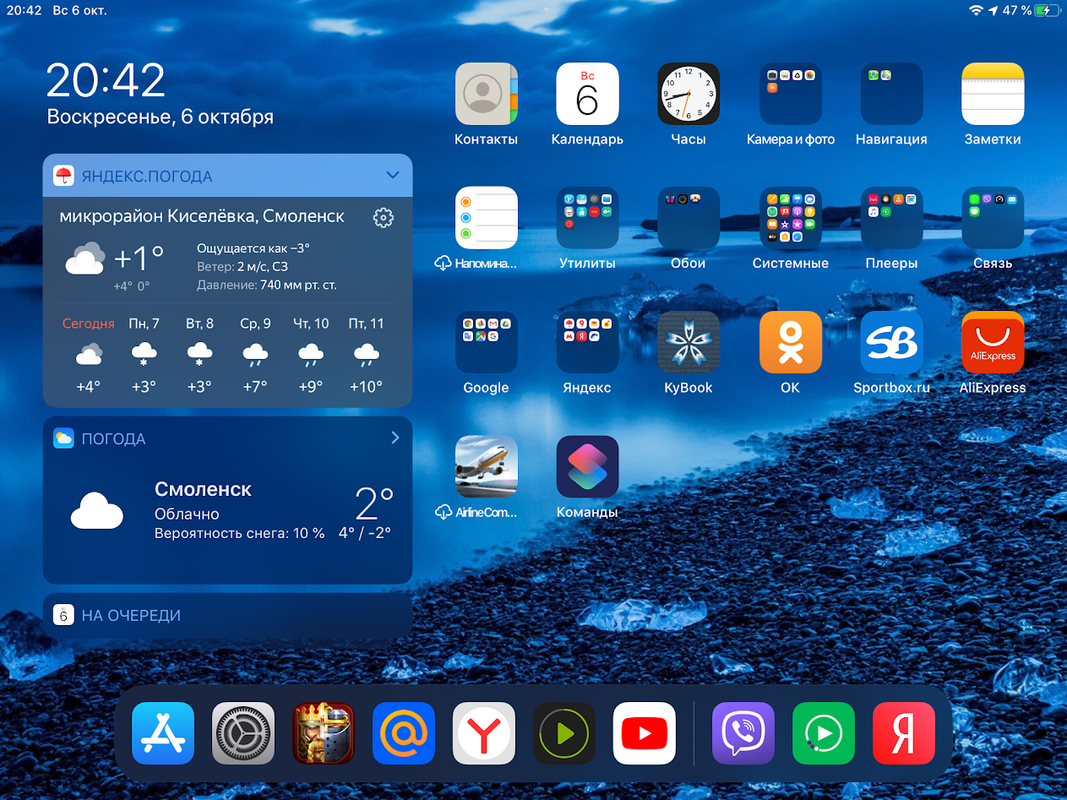Screen dimensions: 1067x800
Task: Tap the Wi-Fi status icon
Action: [976, 10]
